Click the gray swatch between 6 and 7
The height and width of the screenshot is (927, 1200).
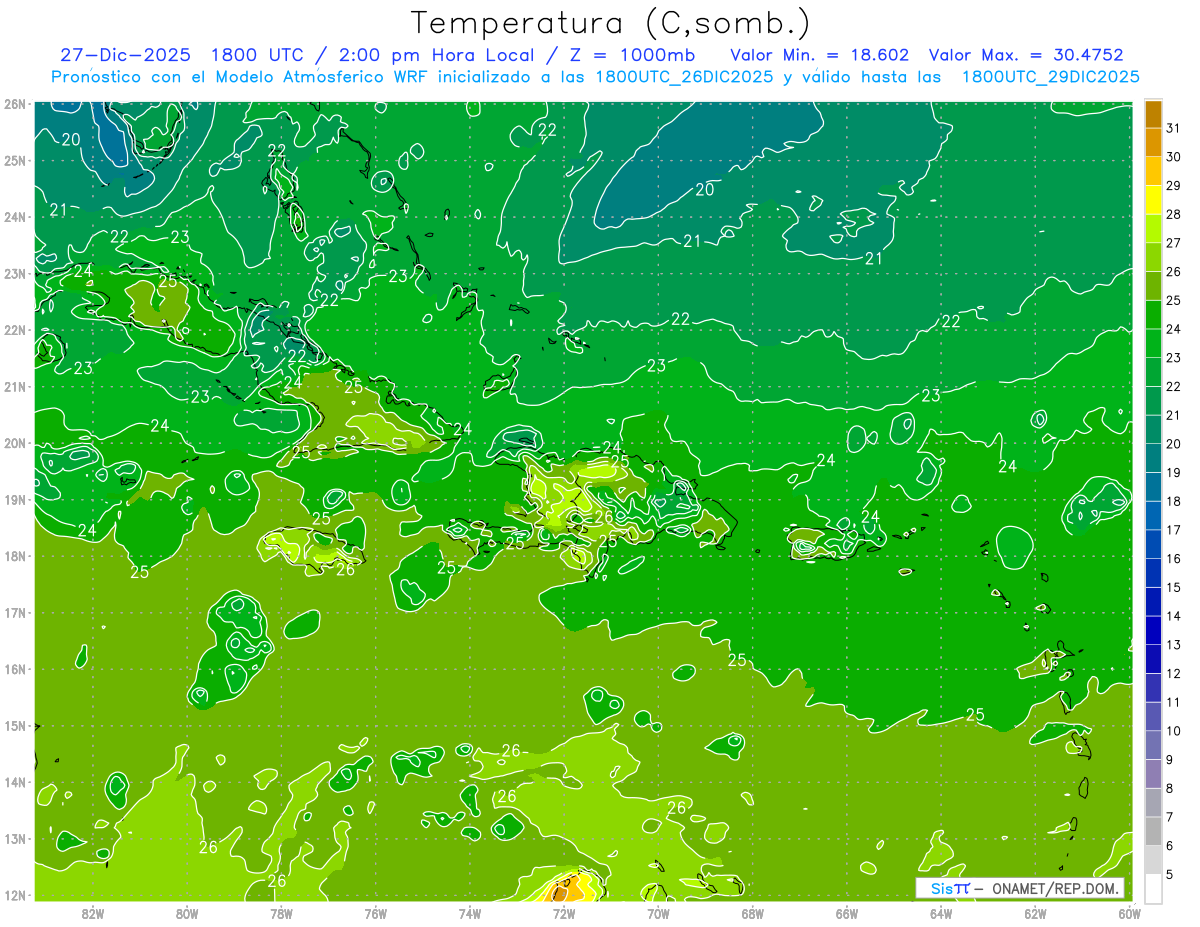(1154, 831)
